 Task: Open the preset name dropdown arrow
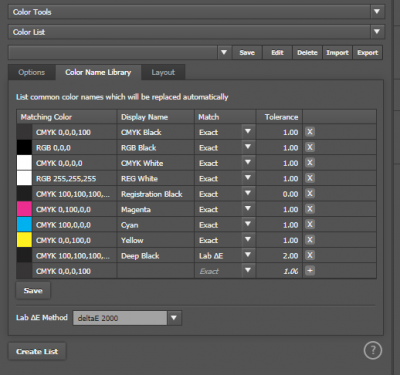[x=224, y=52]
